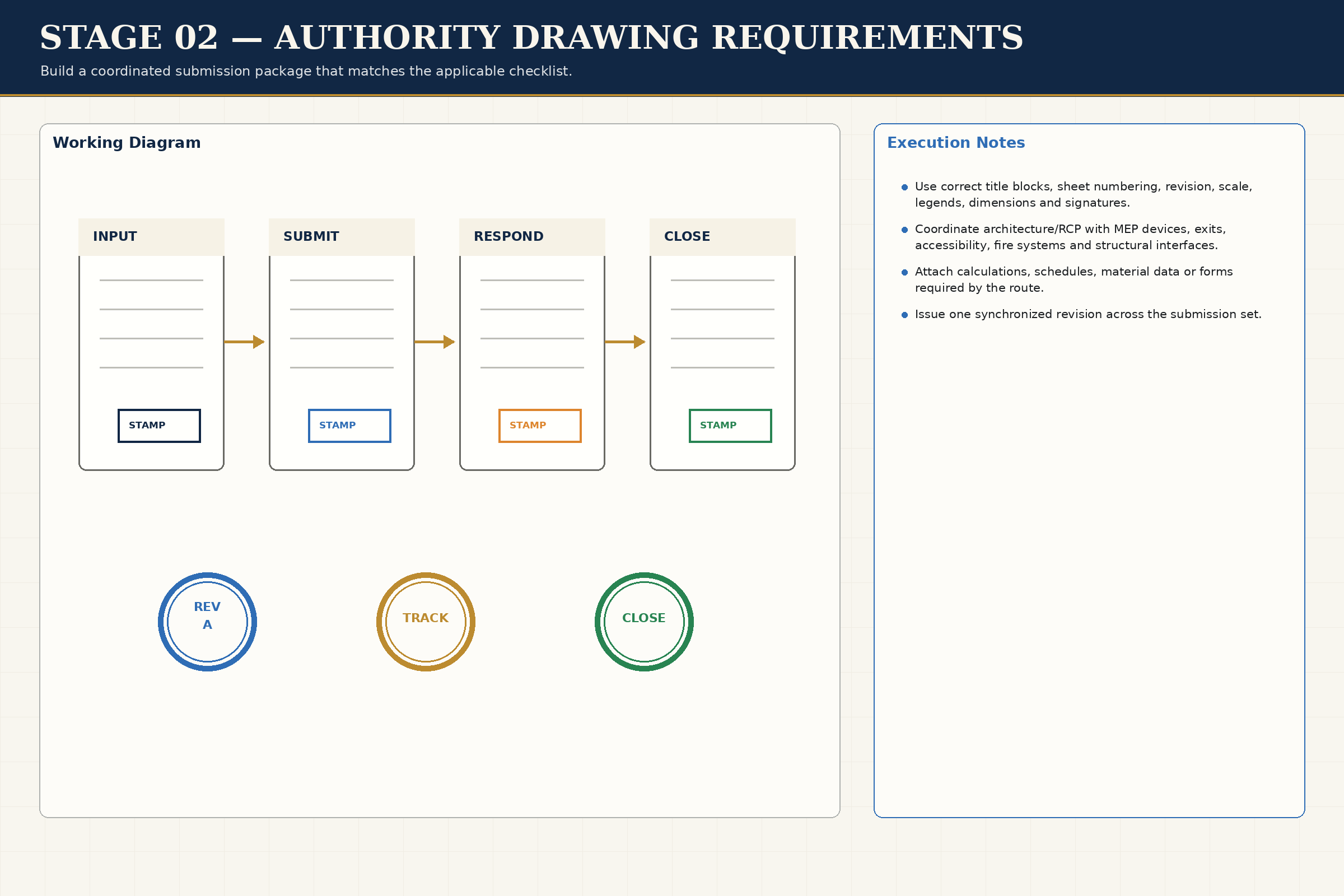Select the SUBMIT card header
The width and height of the screenshot is (1344, 896).
(342, 237)
